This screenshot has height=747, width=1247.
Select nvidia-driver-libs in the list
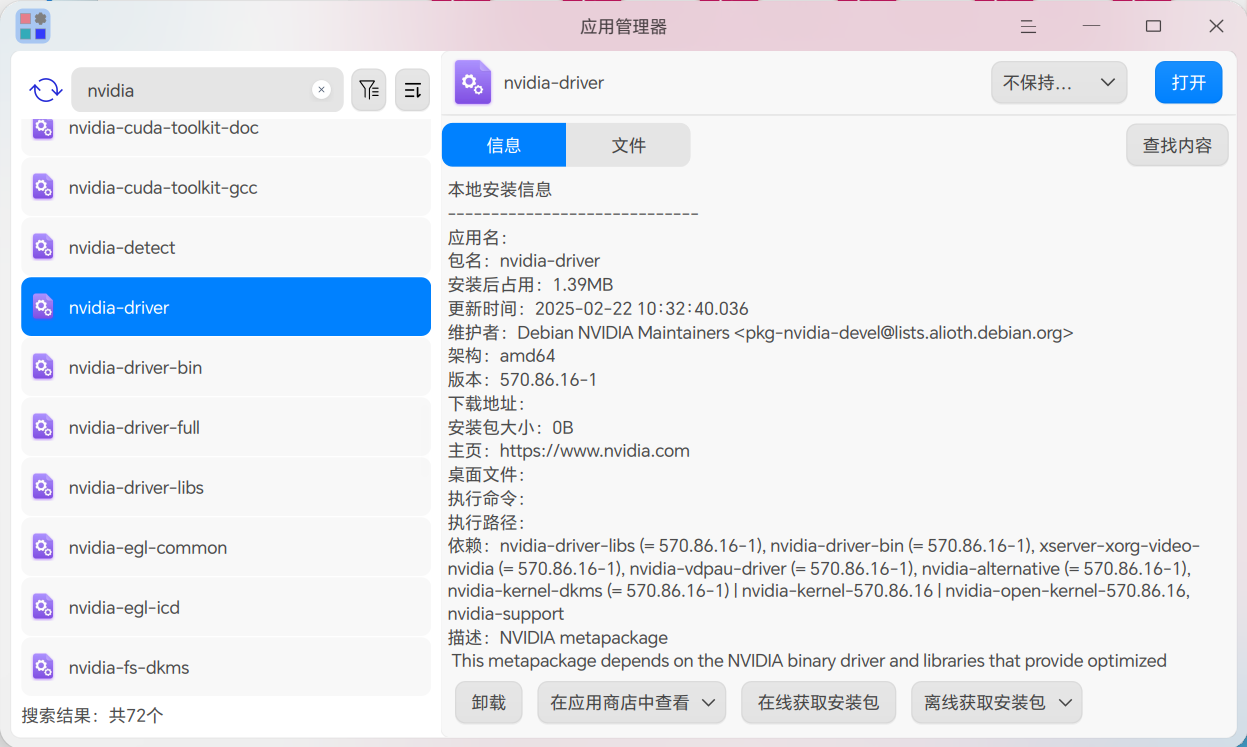226,488
